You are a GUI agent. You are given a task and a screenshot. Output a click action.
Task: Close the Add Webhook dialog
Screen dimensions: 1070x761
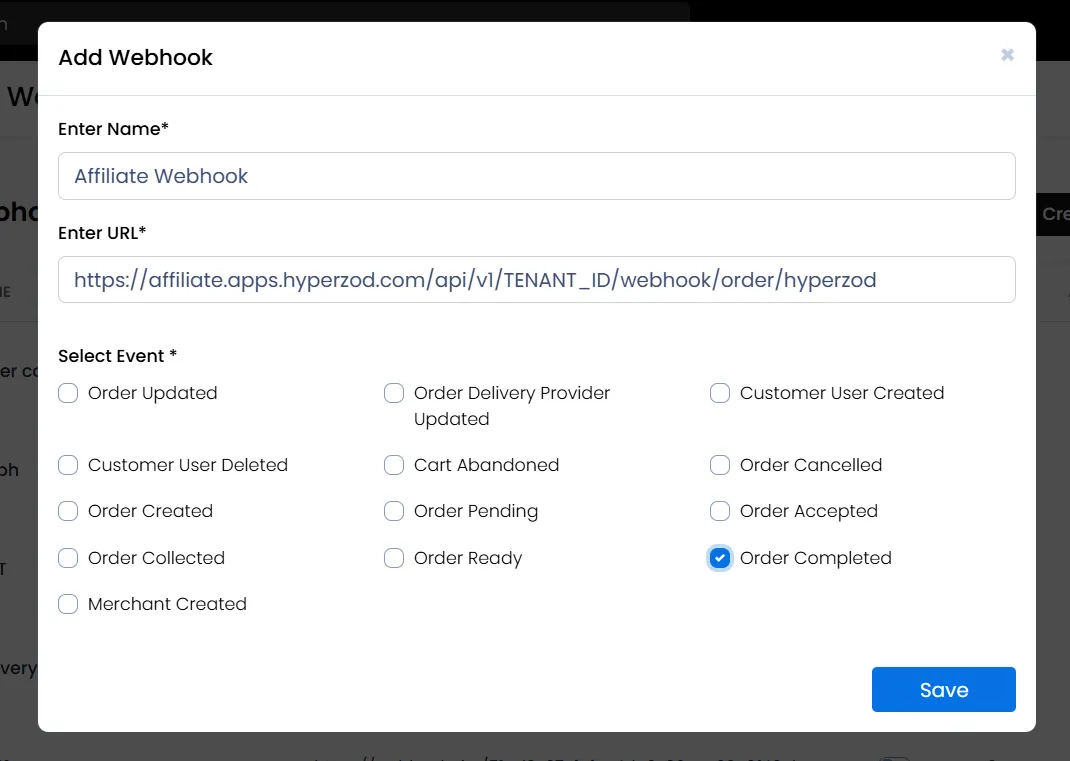[x=1007, y=55]
